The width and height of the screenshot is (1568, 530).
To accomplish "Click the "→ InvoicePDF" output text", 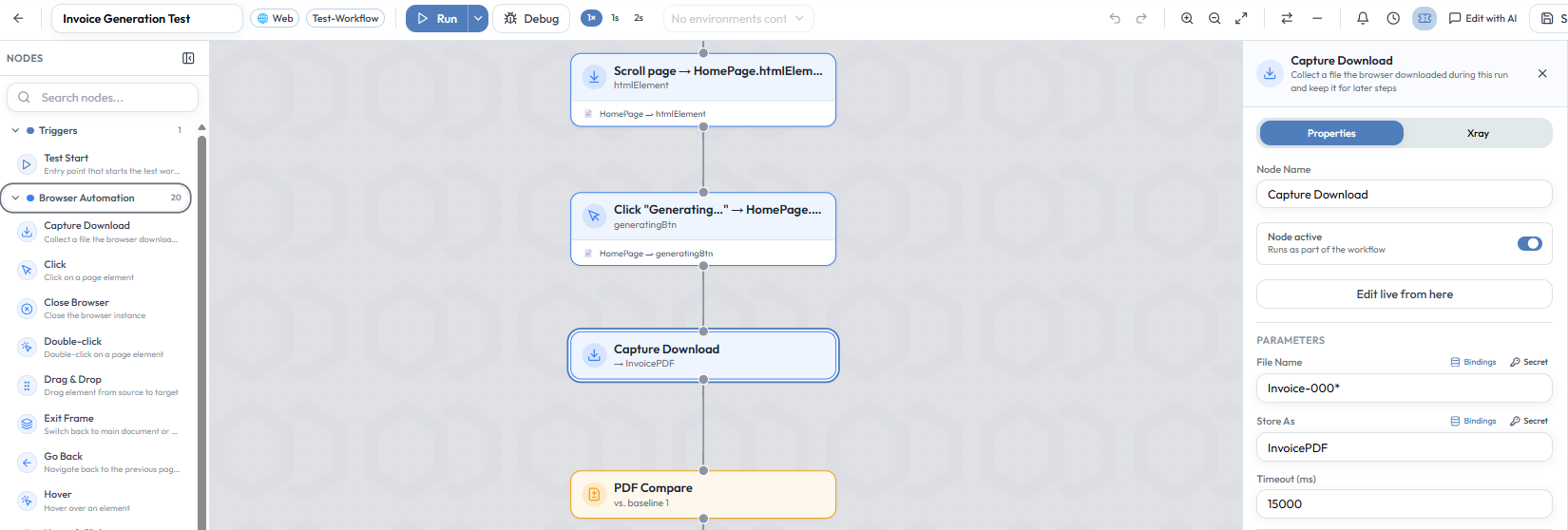I will click(x=644, y=364).
